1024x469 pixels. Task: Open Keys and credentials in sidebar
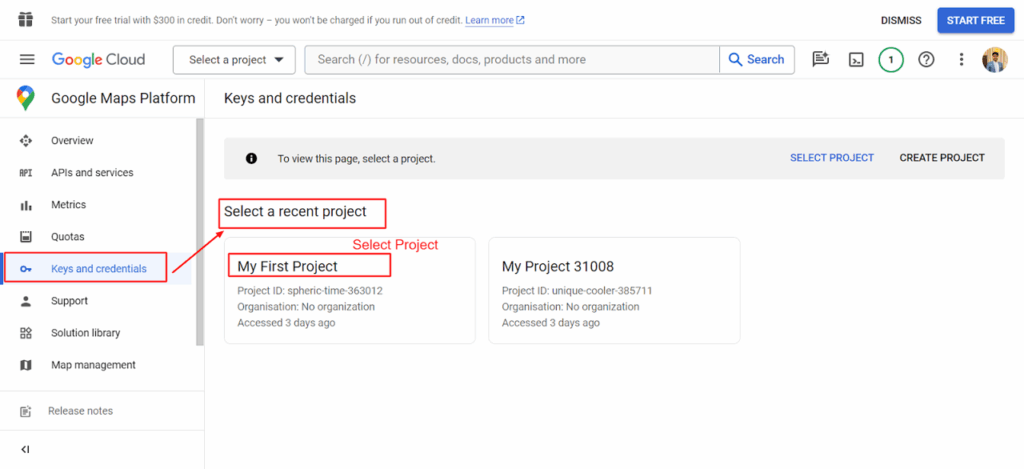click(98, 269)
